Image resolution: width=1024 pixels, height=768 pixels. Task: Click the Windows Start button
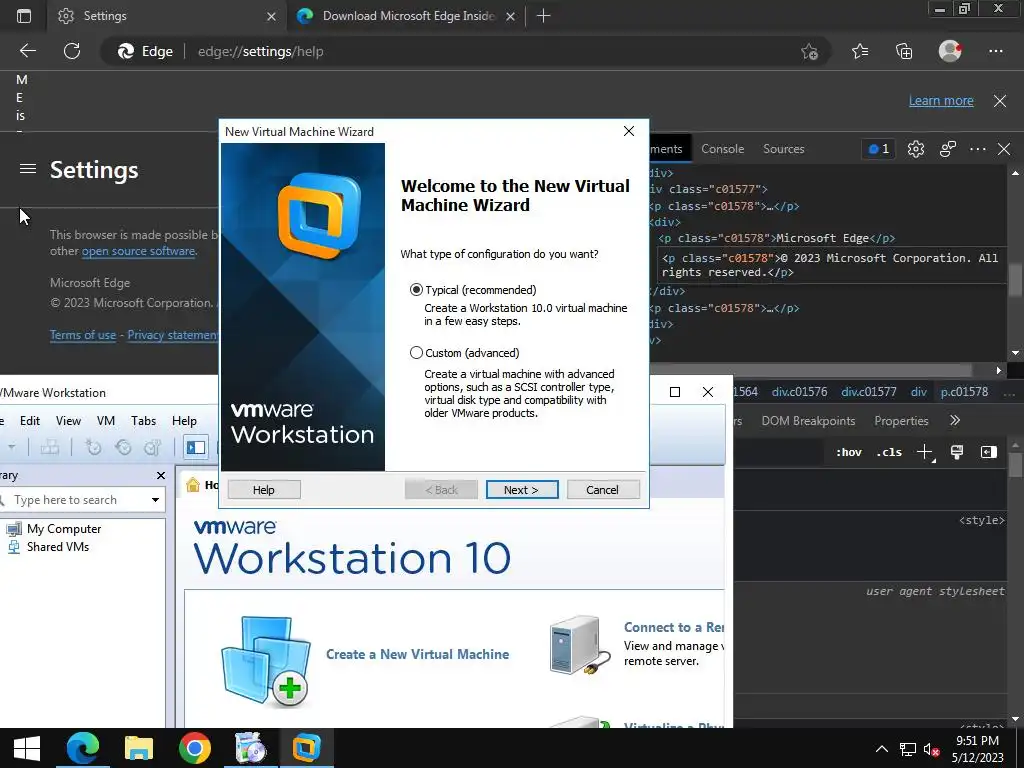tap(27, 748)
